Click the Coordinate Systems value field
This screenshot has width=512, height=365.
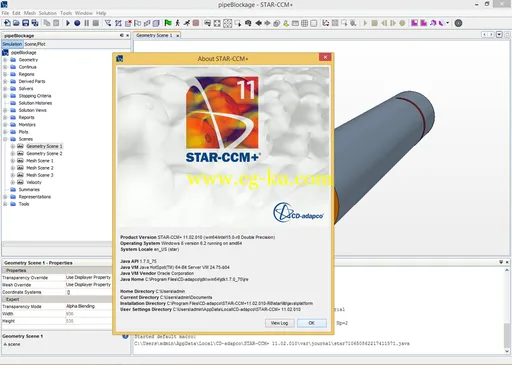[88, 292]
